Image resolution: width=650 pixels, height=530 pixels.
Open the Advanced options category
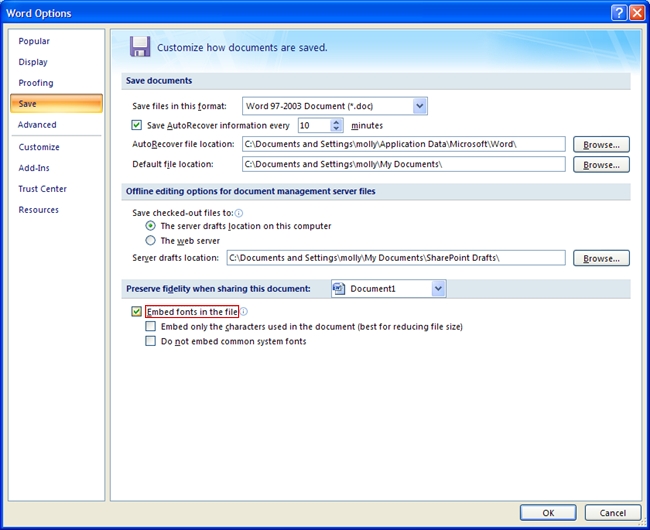click(x=37, y=125)
